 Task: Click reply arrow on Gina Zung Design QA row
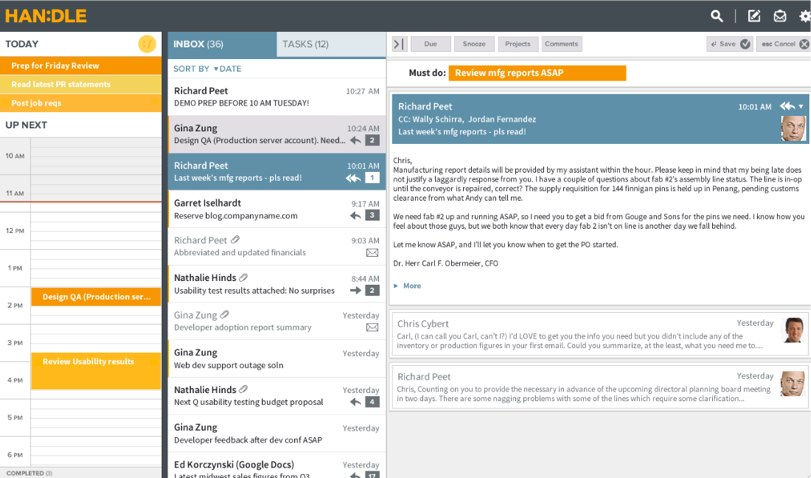pos(355,140)
